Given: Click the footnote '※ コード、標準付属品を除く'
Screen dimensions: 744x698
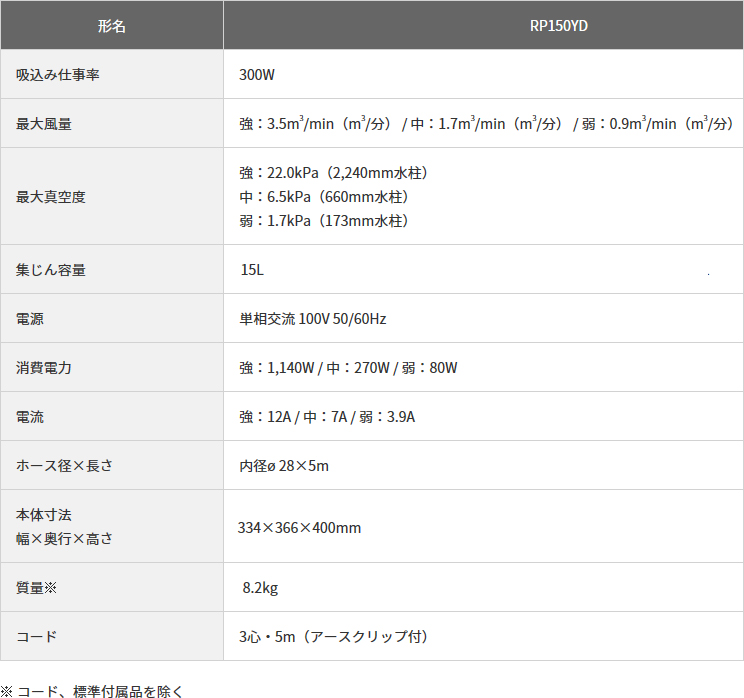Looking at the screenshot, I should [x=92, y=691].
